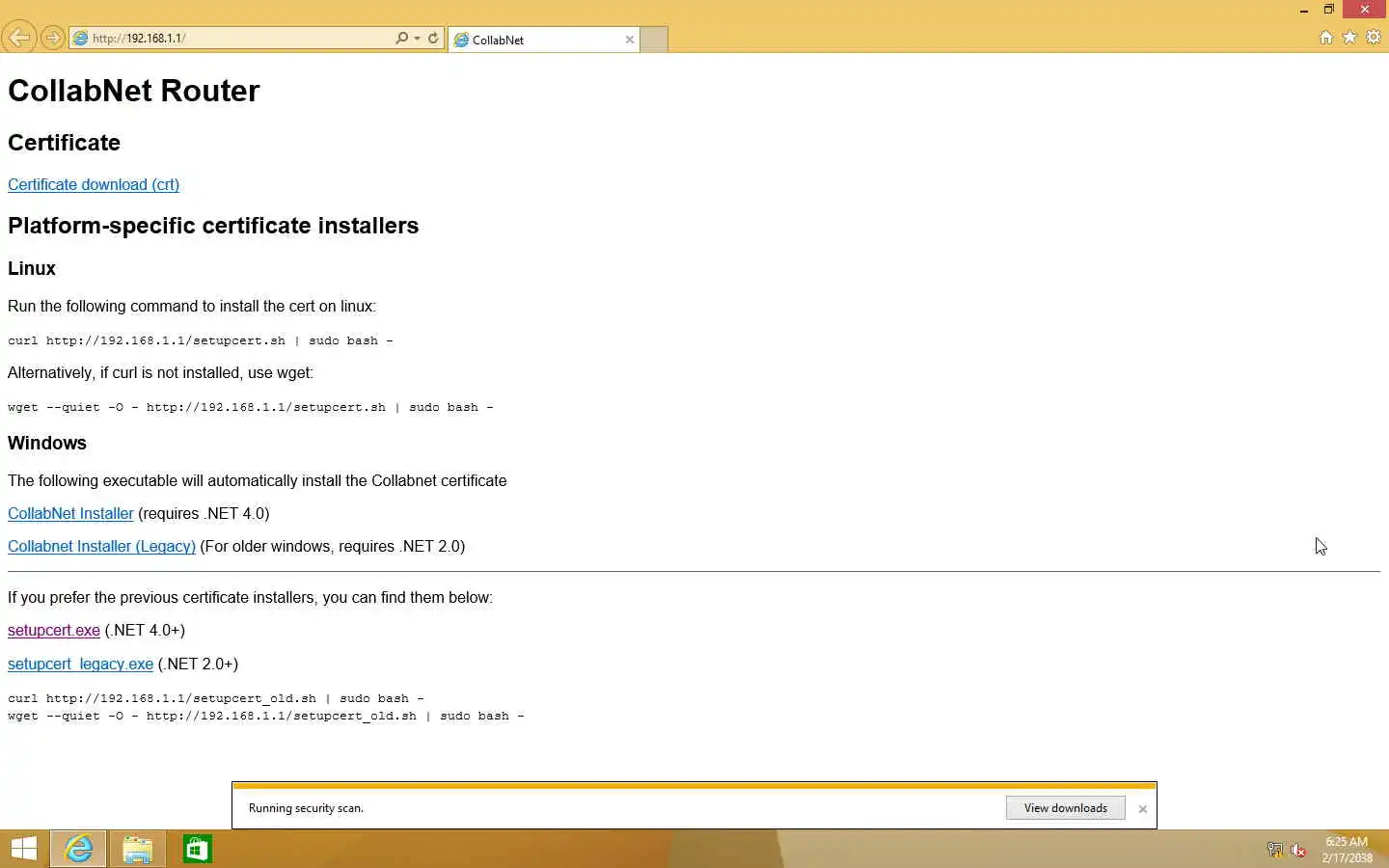This screenshot has height=868, width=1389.
Task: Click the network status tray icon
Action: [x=1274, y=850]
